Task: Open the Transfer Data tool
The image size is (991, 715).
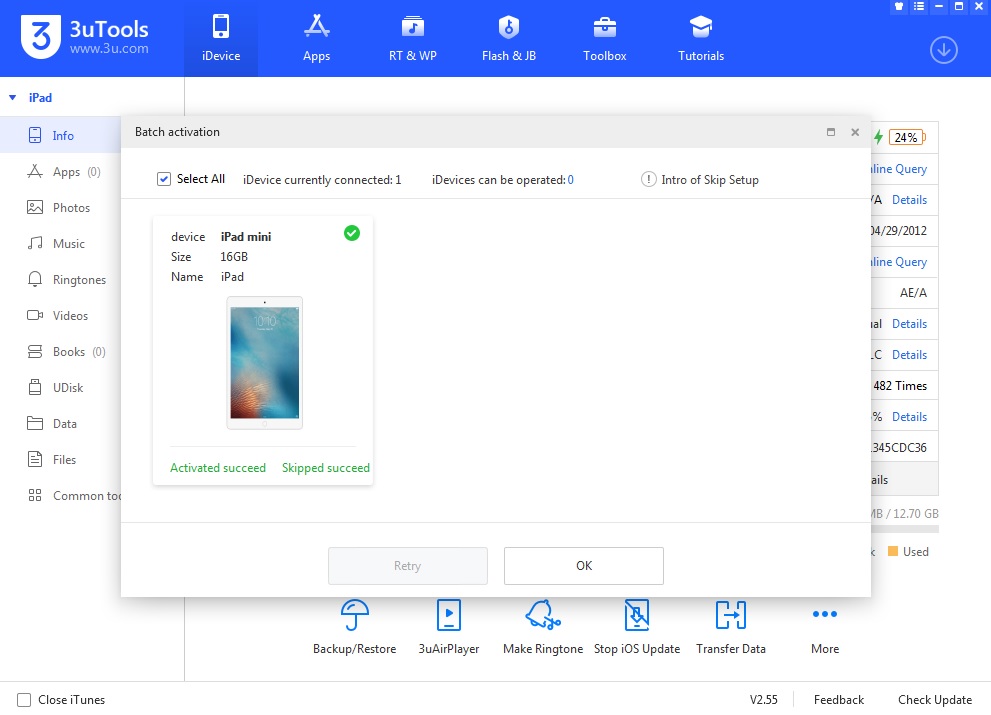Action: click(731, 616)
